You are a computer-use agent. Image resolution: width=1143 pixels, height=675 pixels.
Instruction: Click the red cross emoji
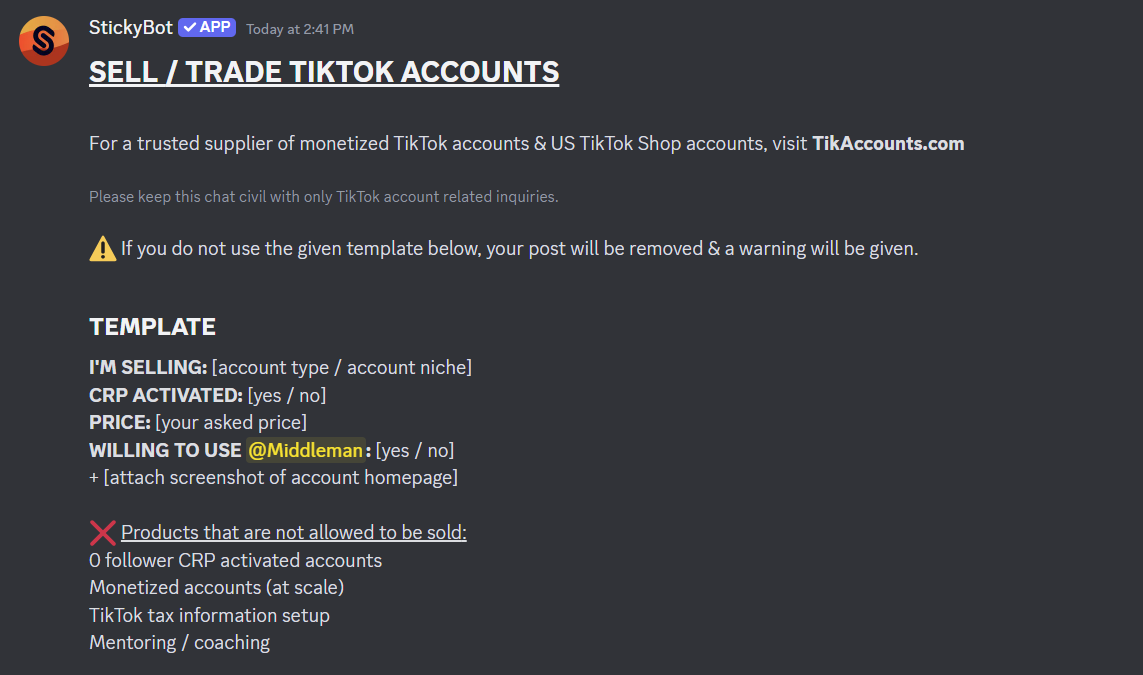(x=102, y=532)
